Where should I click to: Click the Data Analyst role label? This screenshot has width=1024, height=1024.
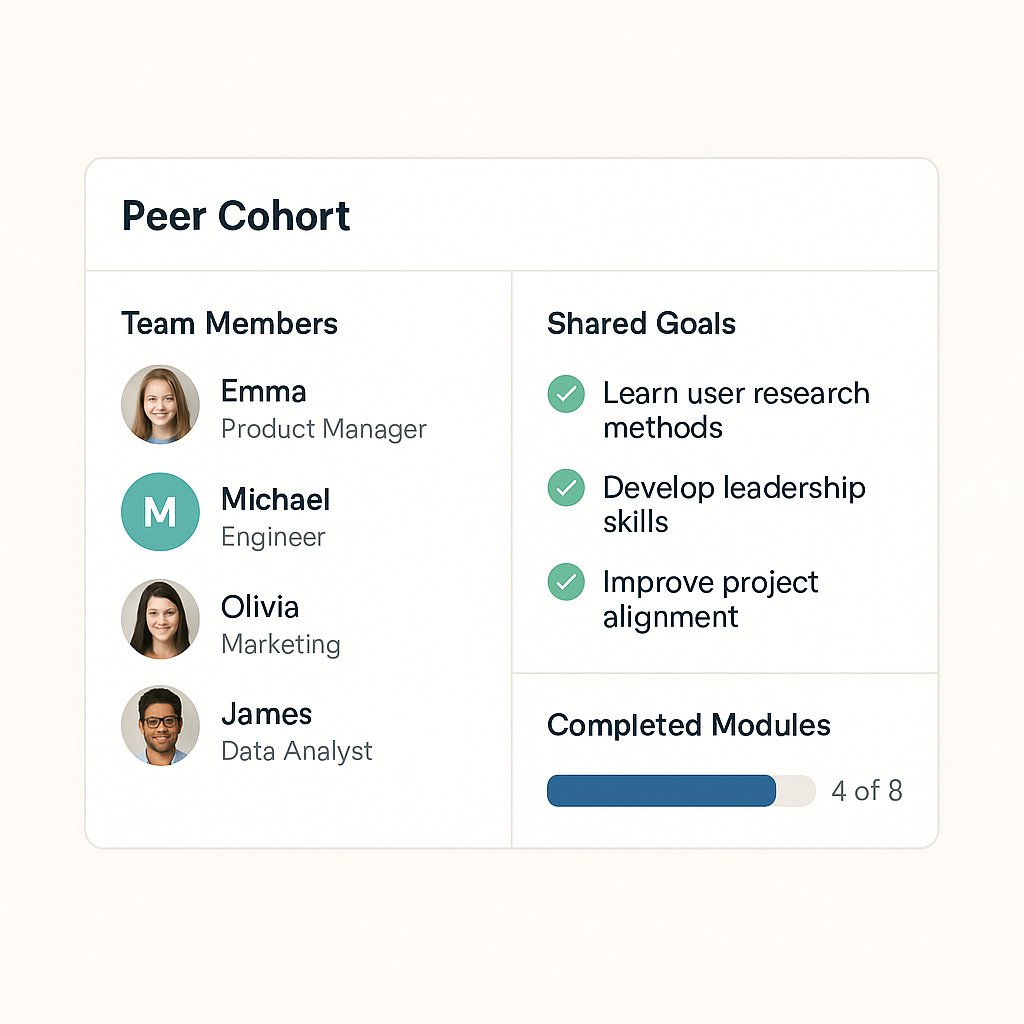tap(296, 751)
